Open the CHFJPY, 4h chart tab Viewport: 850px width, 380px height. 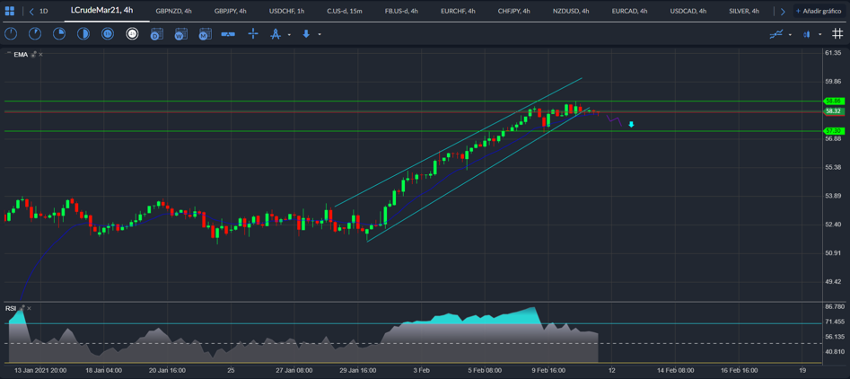click(514, 11)
